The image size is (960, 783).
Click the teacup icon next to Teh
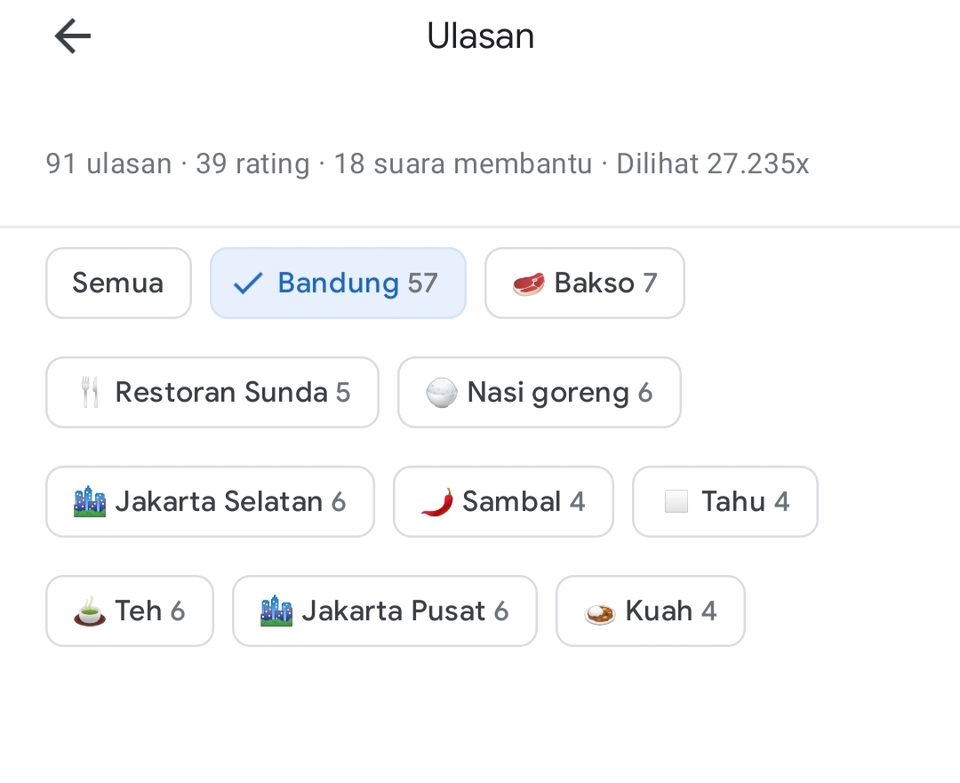[x=89, y=610]
